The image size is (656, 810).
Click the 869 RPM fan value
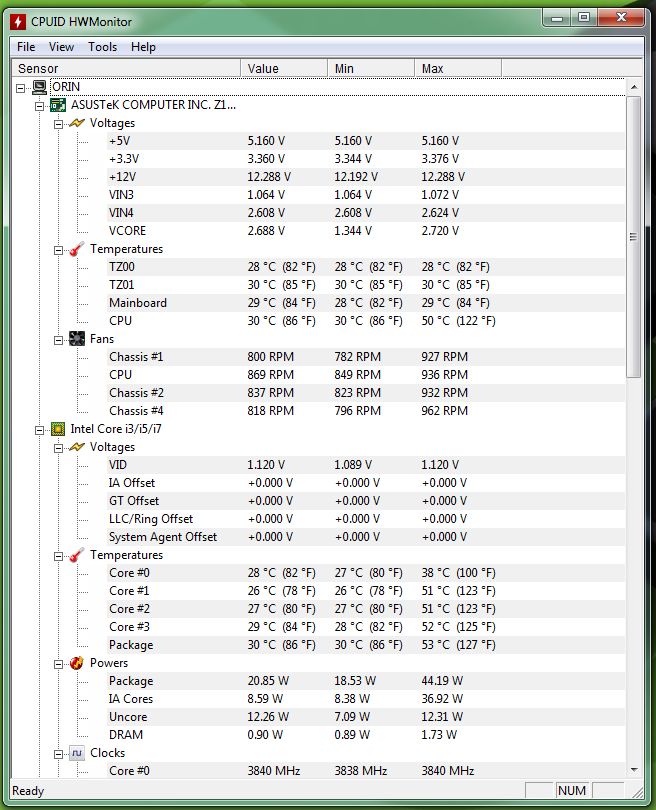[x=271, y=375]
